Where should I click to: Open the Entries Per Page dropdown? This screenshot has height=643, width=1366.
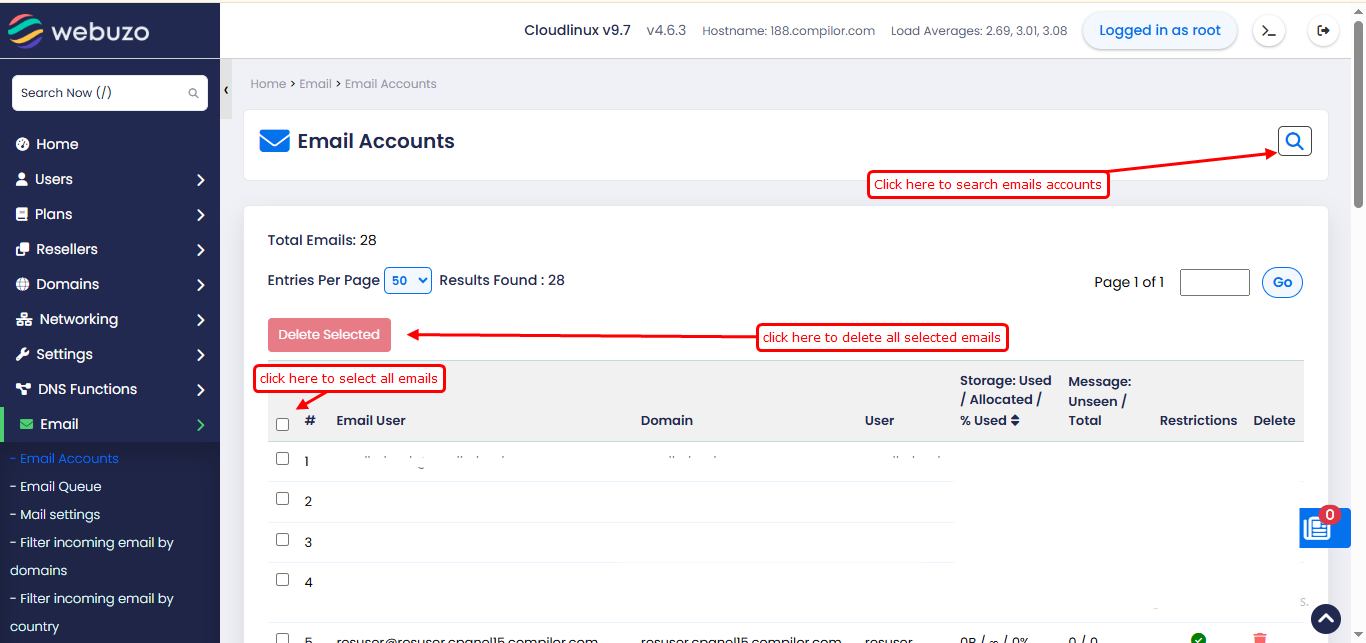tap(407, 281)
